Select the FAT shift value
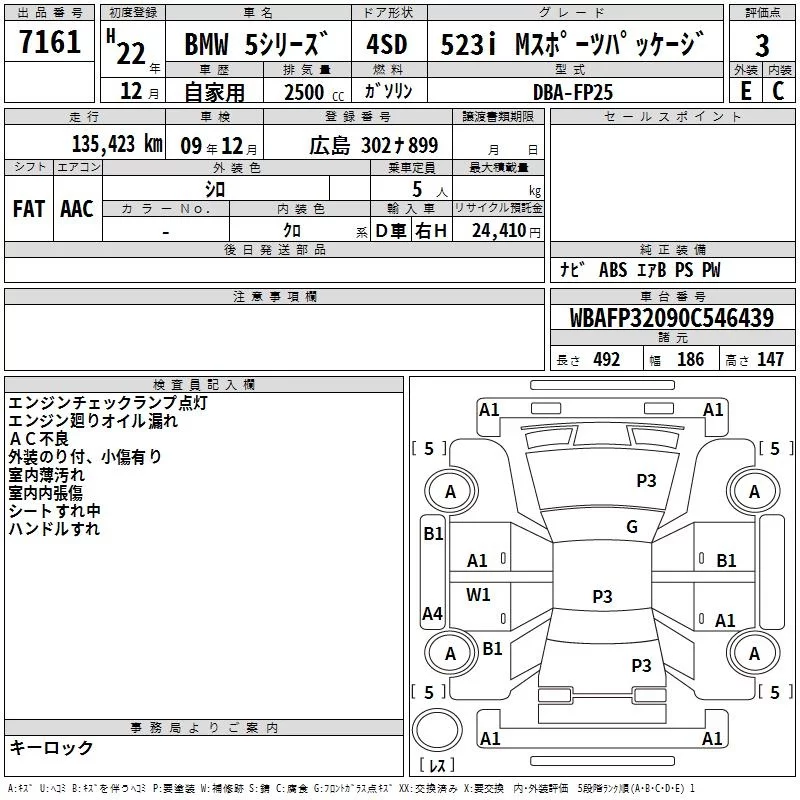800x800 pixels. [29, 209]
